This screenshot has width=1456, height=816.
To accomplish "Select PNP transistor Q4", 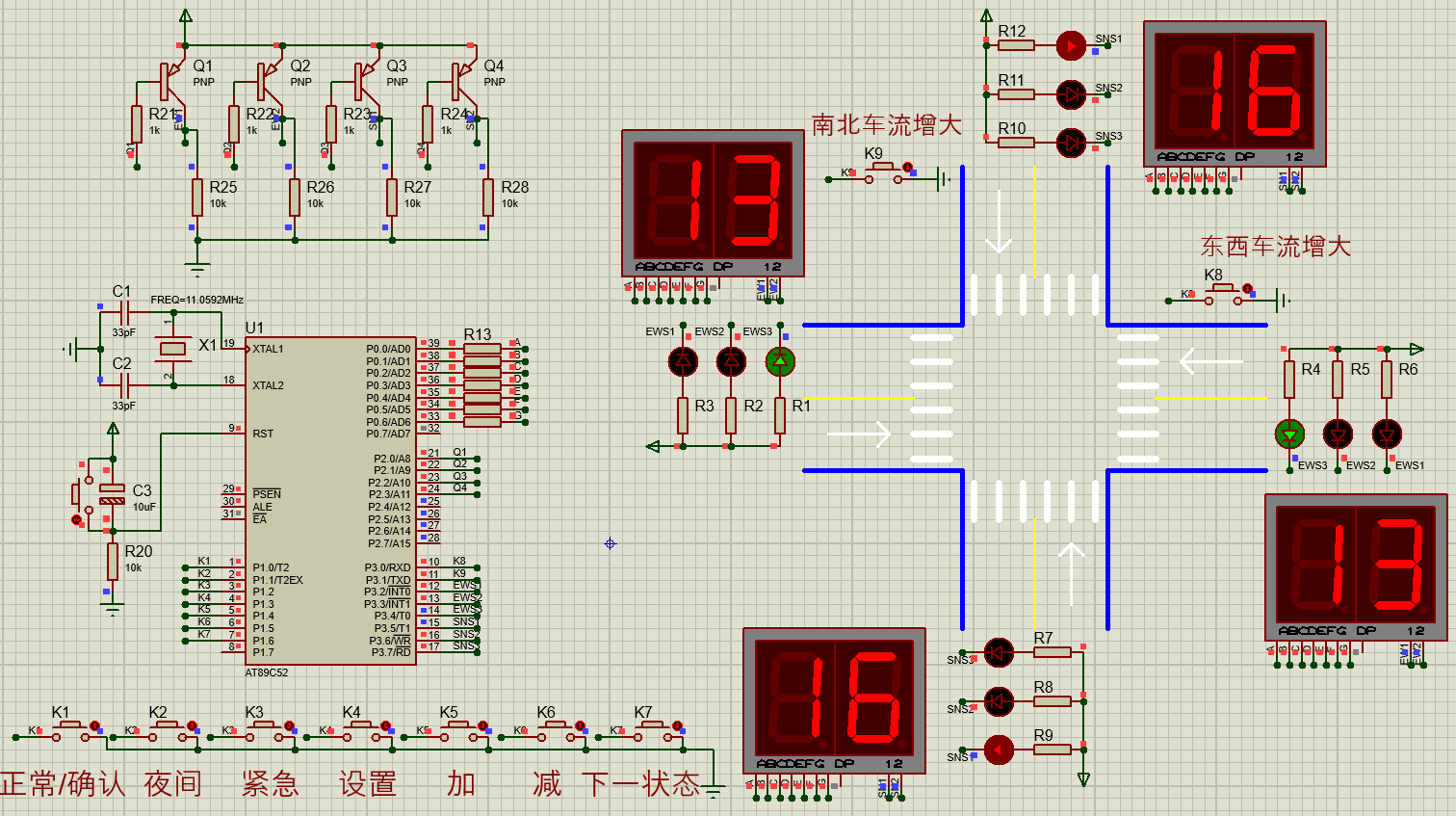I will pyautogui.click(x=464, y=81).
